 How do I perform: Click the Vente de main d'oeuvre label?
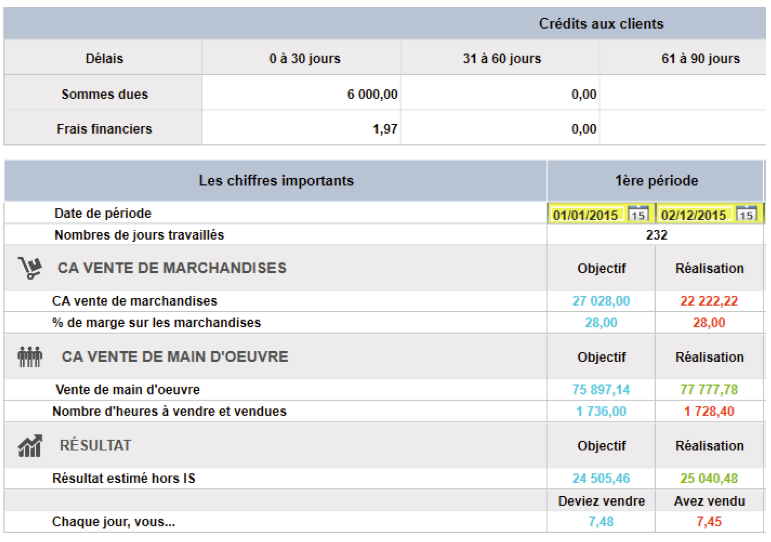click(x=128, y=390)
